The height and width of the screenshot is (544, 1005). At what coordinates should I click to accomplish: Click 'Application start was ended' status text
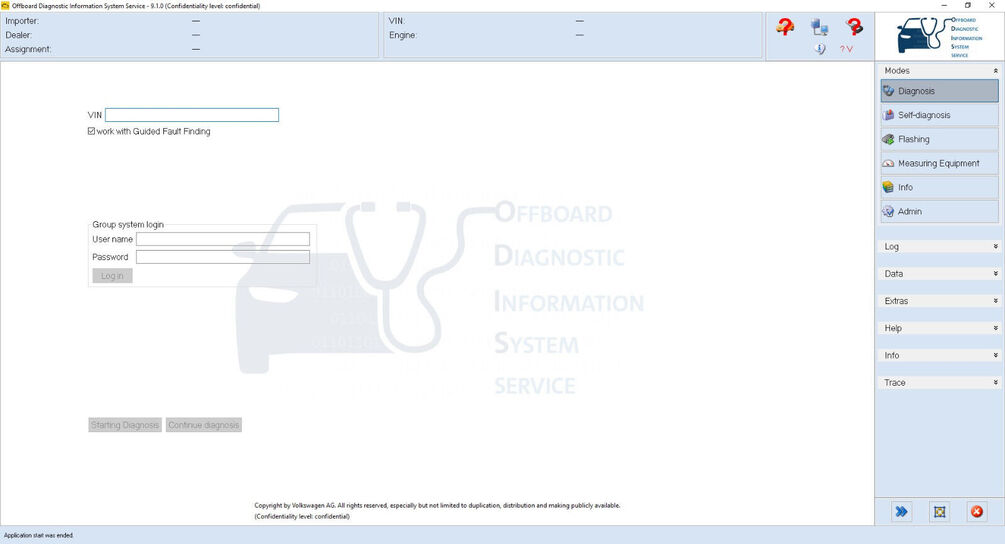(x=38, y=535)
